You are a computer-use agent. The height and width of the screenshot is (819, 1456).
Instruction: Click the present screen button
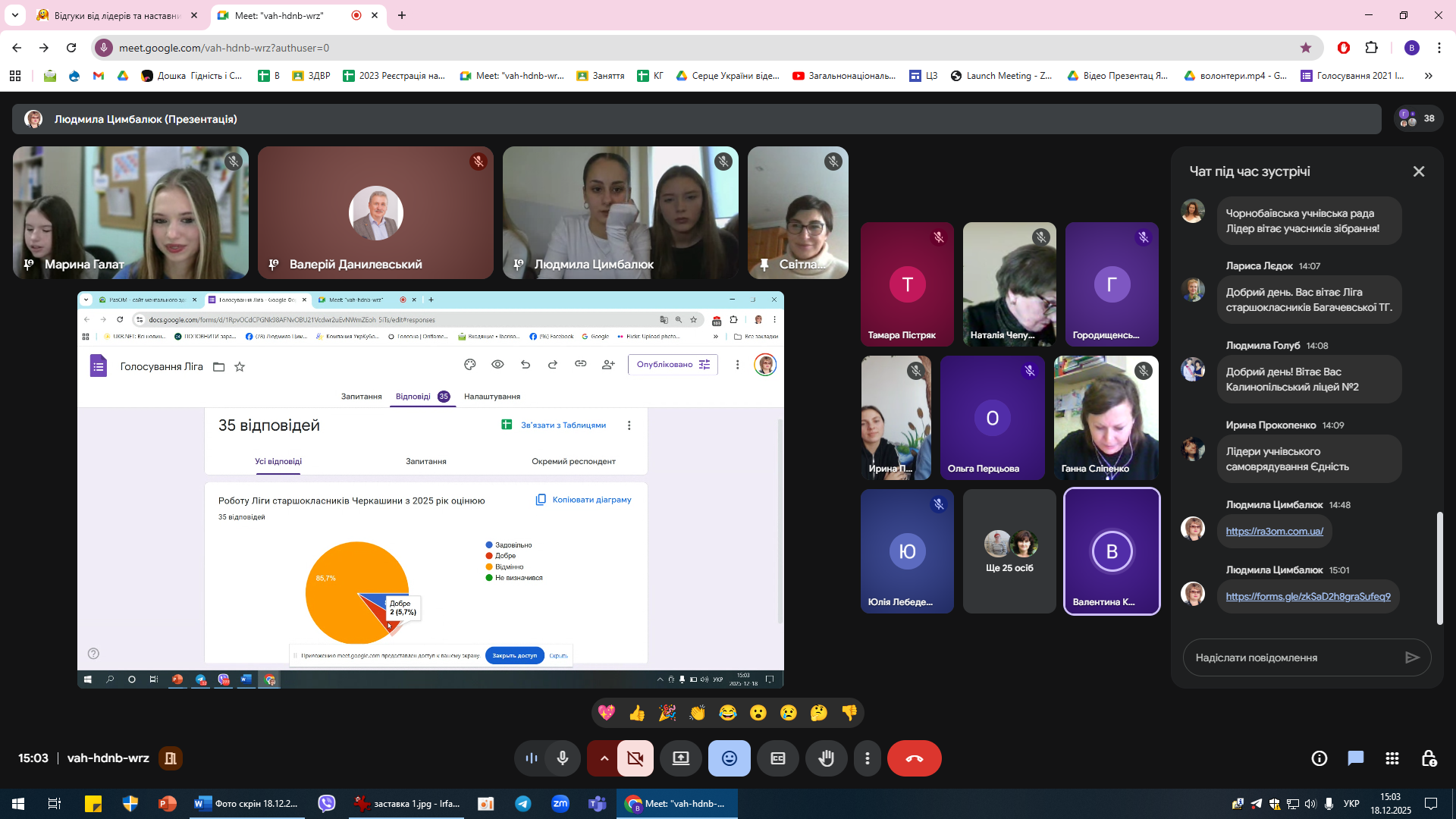click(x=680, y=758)
